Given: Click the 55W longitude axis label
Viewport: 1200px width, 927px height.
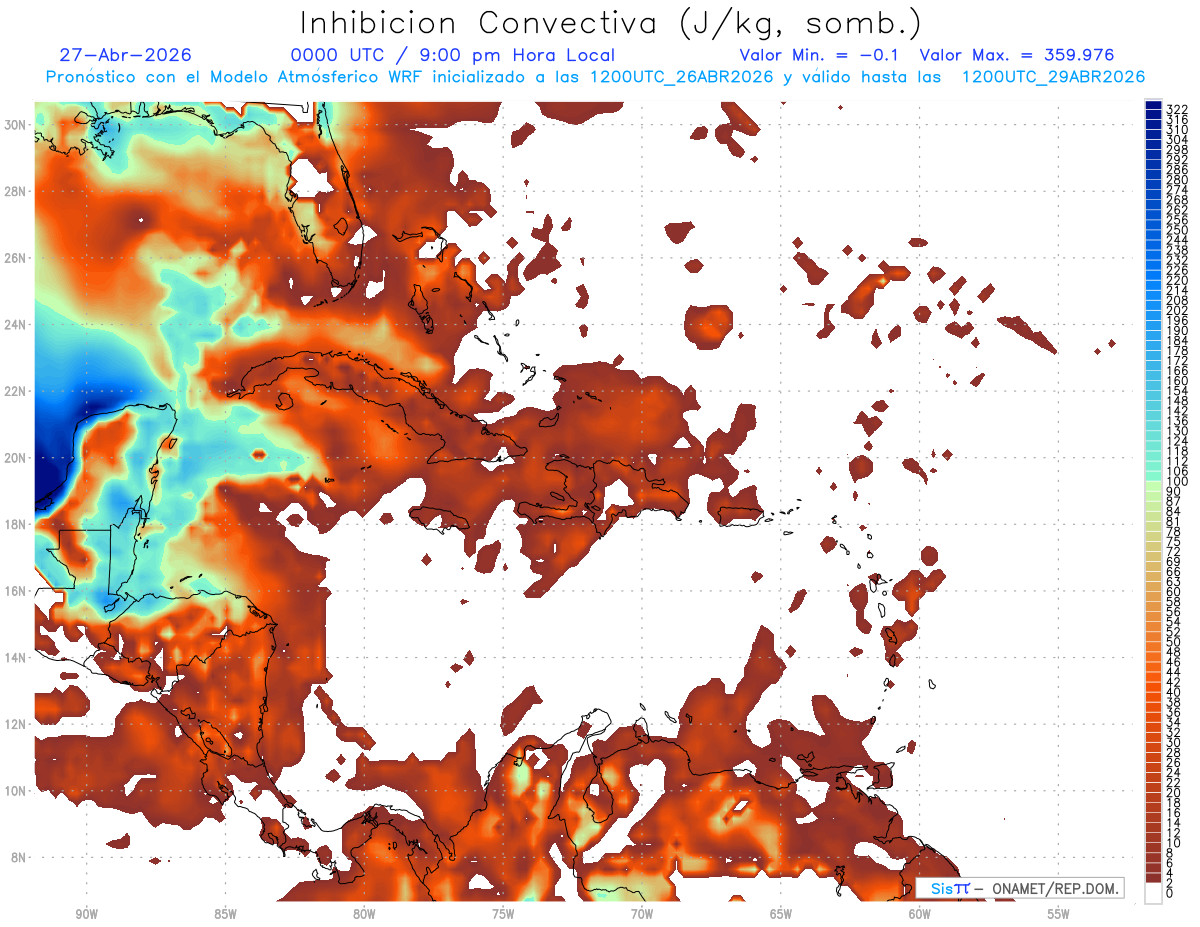Looking at the screenshot, I should [x=1059, y=914].
